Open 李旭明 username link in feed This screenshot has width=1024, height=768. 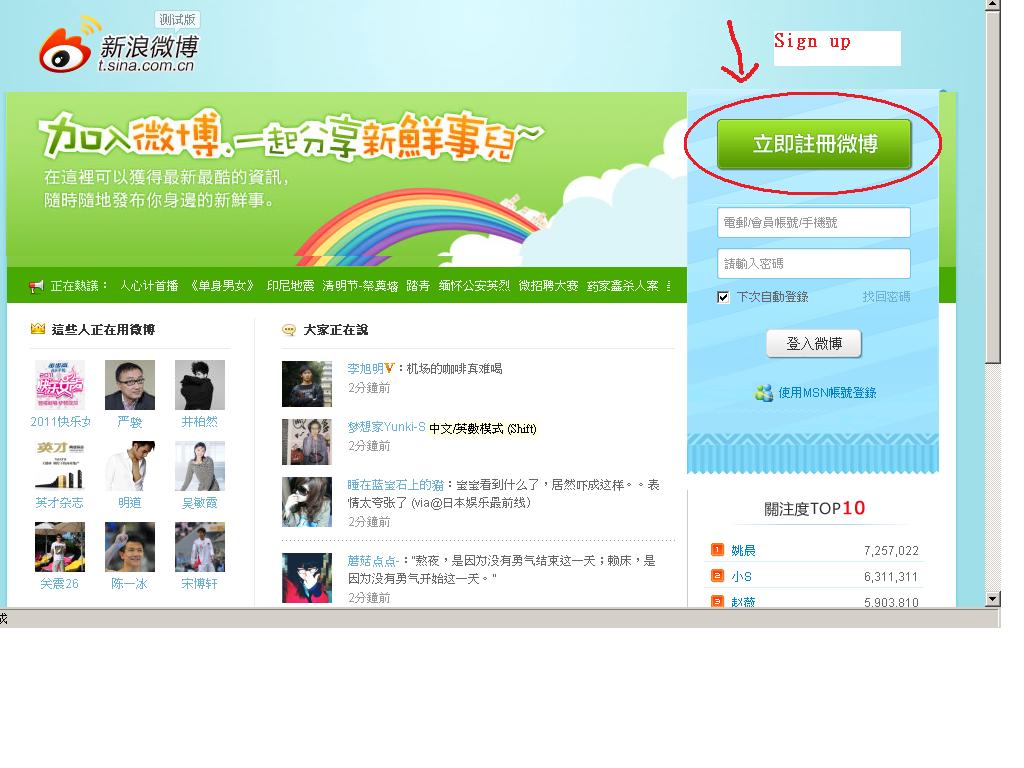pyautogui.click(x=365, y=368)
